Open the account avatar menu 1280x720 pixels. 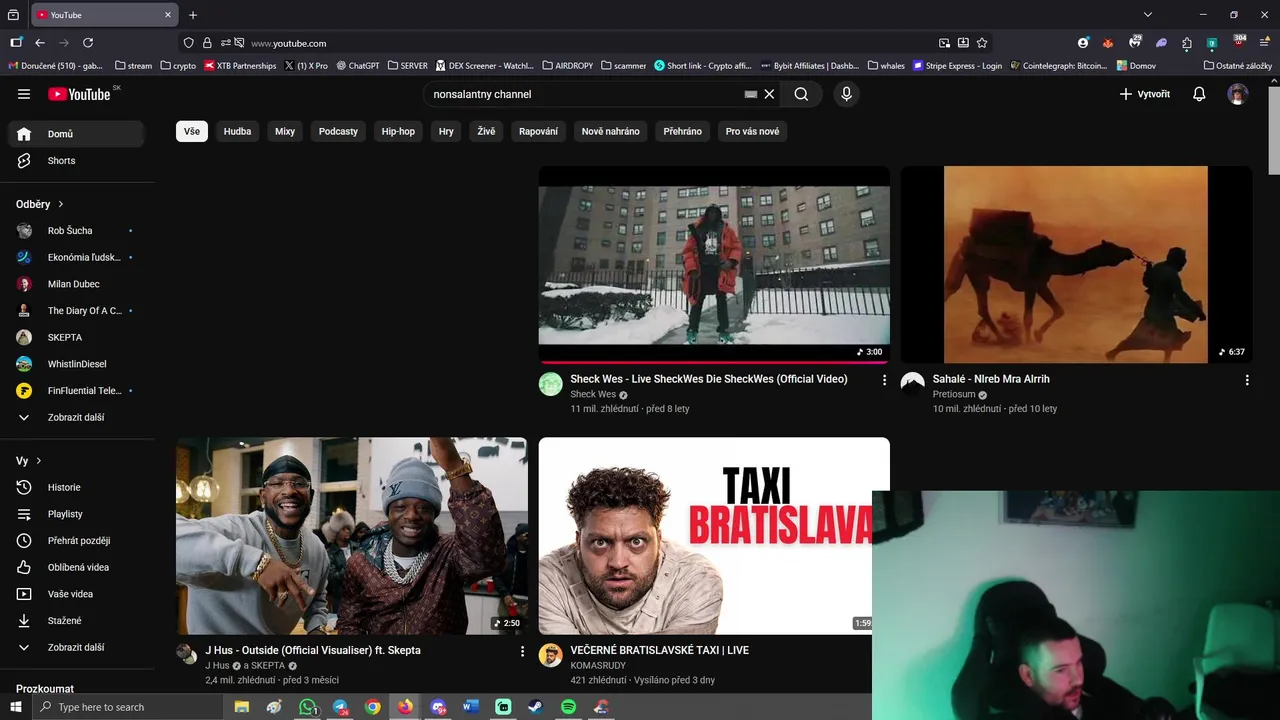[x=1238, y=94]
